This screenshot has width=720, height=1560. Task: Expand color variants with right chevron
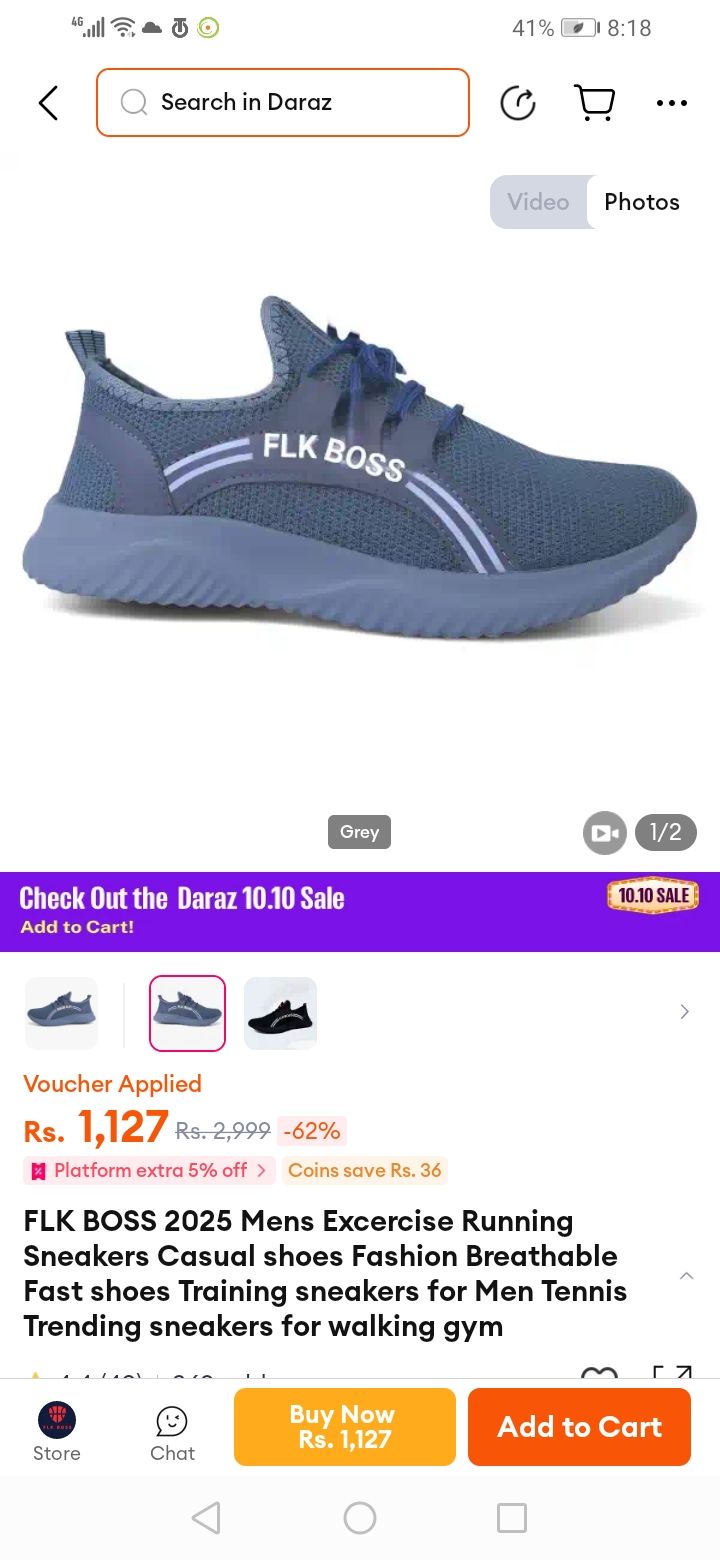(685, 1012)
